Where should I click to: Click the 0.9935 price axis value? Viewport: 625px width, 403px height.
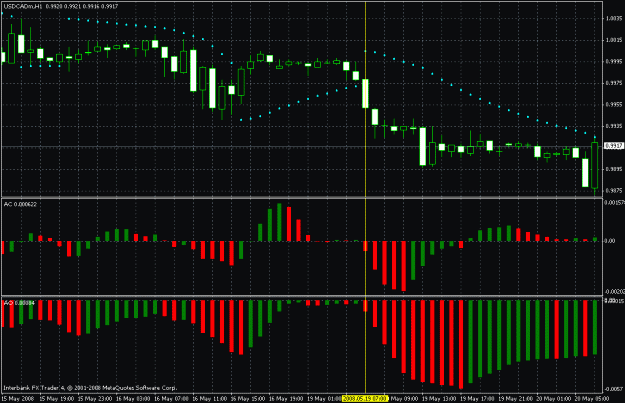click(x=614, y=126)
